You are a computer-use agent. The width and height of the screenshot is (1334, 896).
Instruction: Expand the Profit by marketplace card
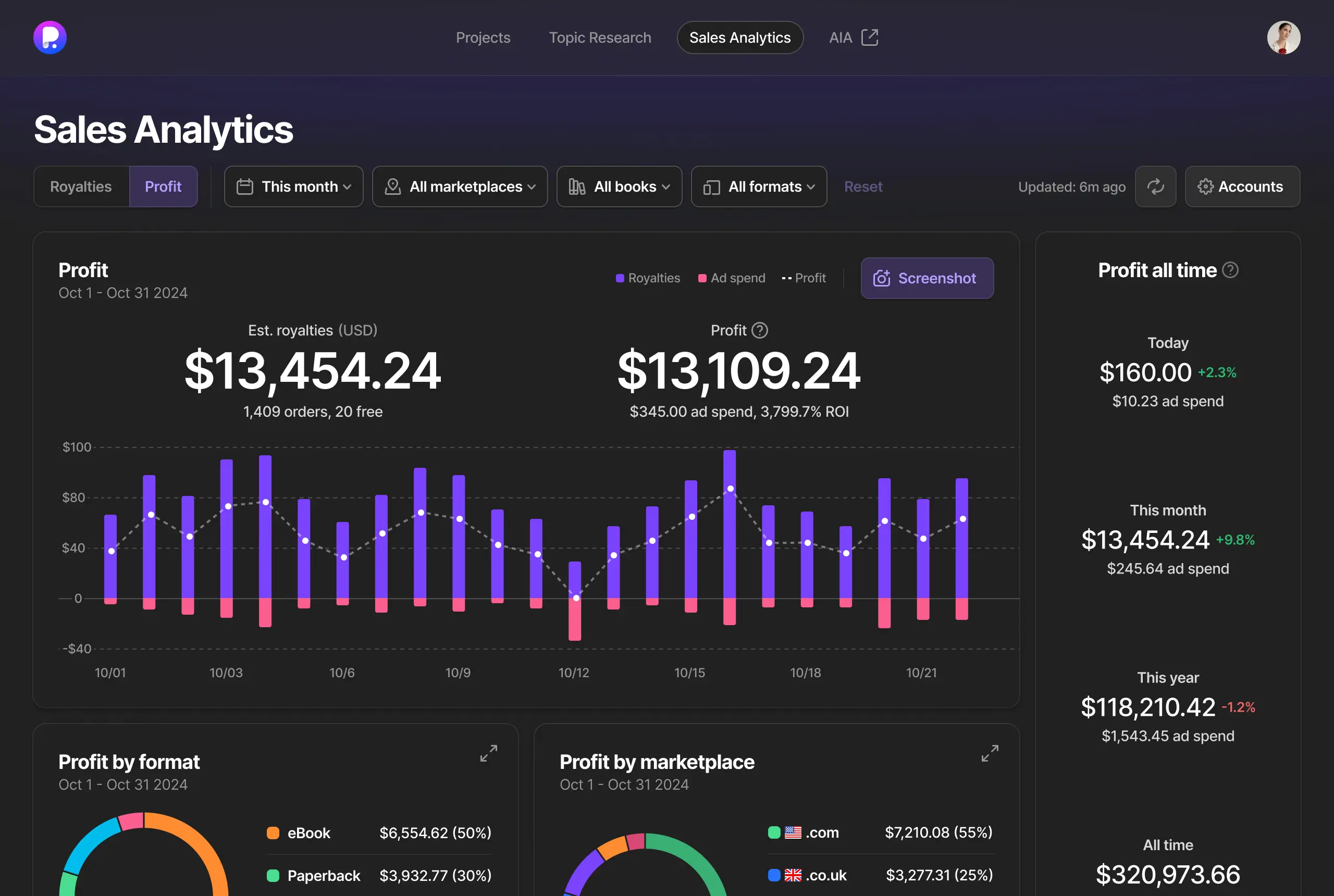point(990,753)
